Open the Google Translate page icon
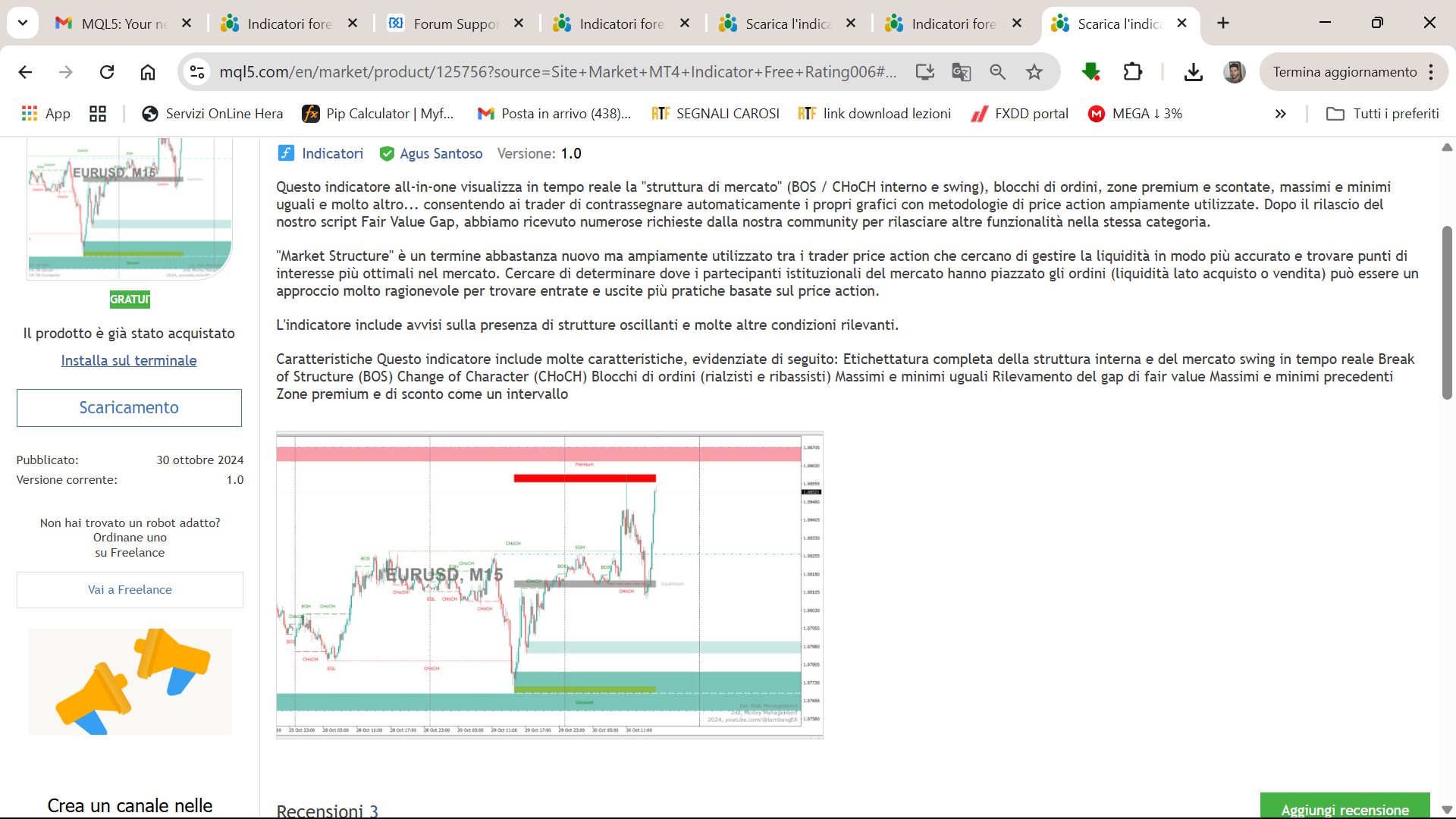 click(x=961, y=72)
